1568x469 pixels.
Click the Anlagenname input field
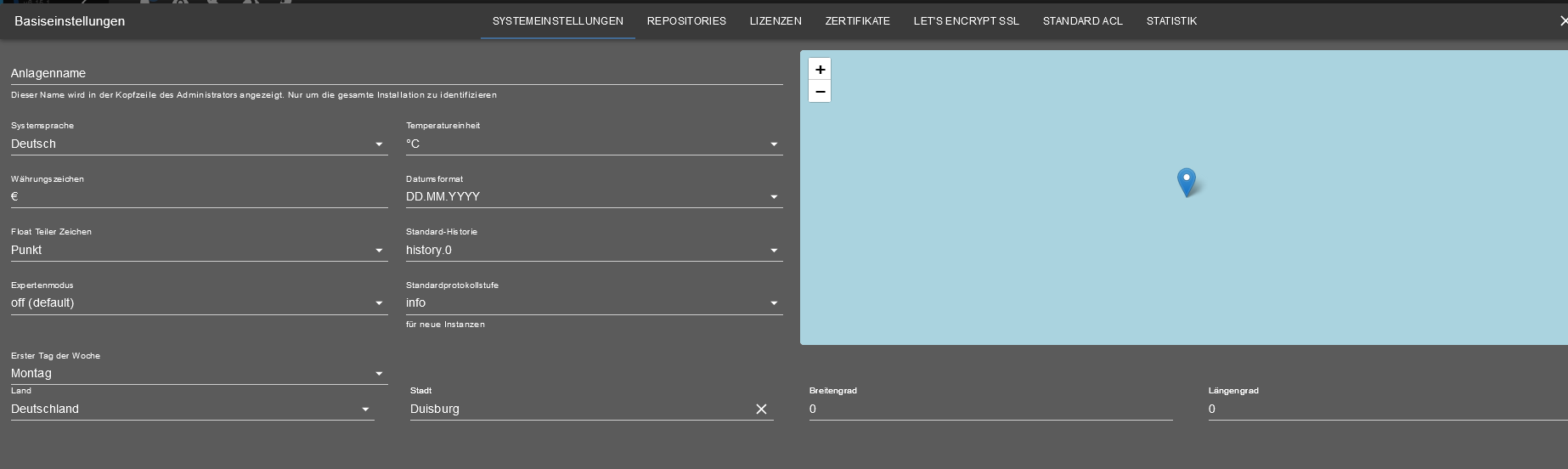[x=397, y=73]
